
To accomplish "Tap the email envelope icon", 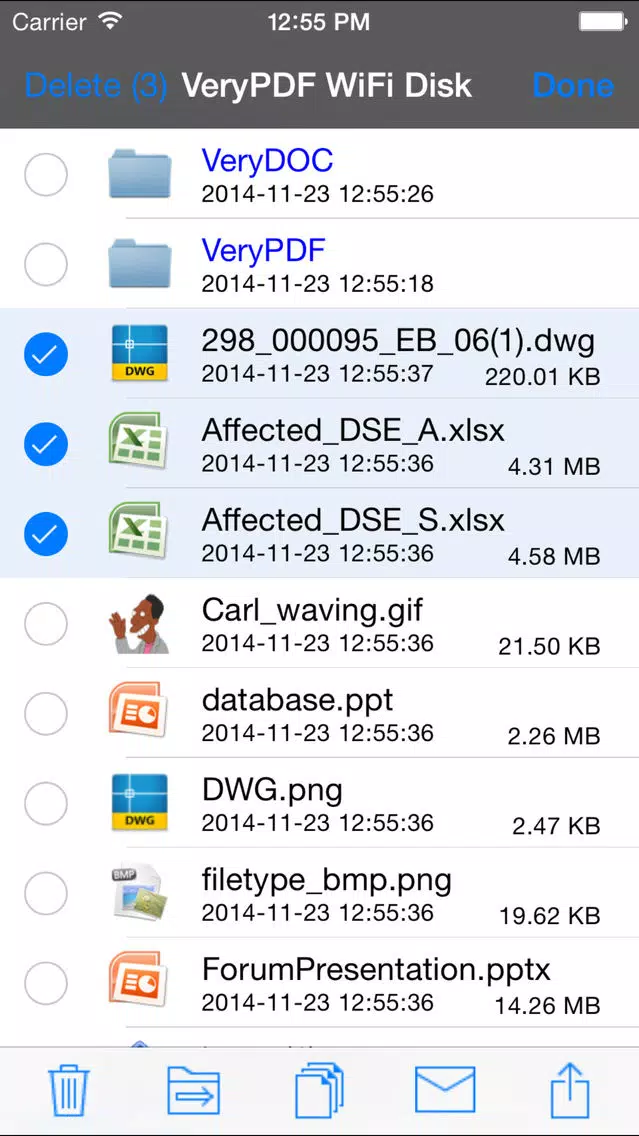I will (x=445, y=1090).
